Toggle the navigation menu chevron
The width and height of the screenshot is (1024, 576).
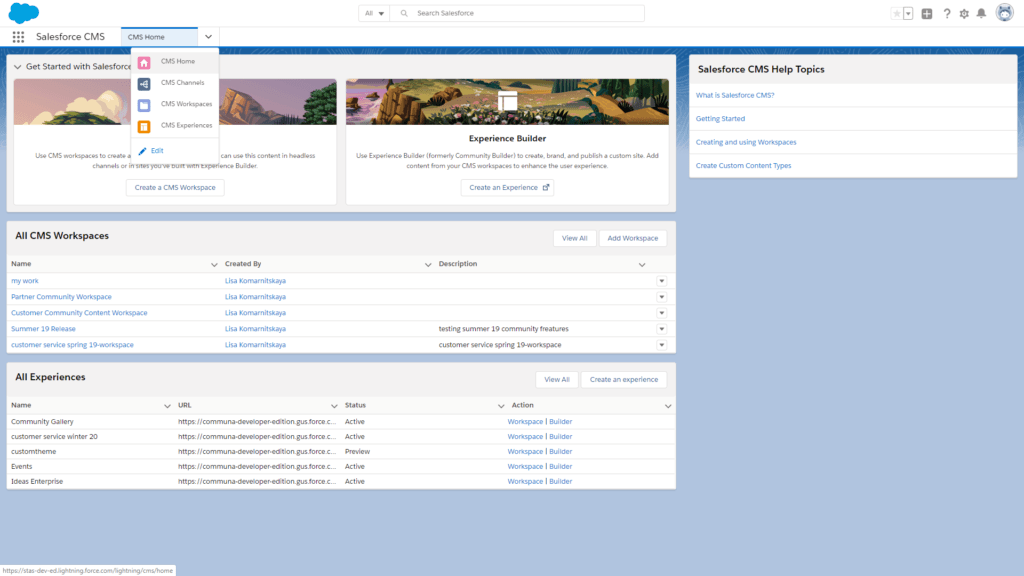pos(208,37)
